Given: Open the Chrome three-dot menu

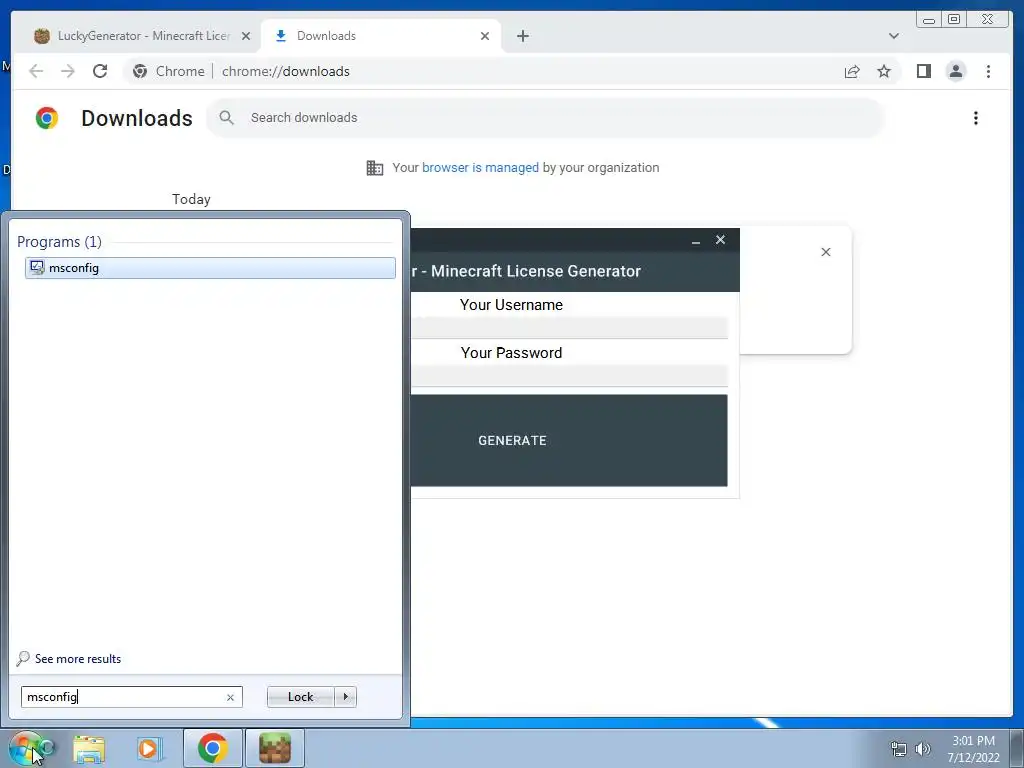Looking at the screenshot, I should (988, 71).
